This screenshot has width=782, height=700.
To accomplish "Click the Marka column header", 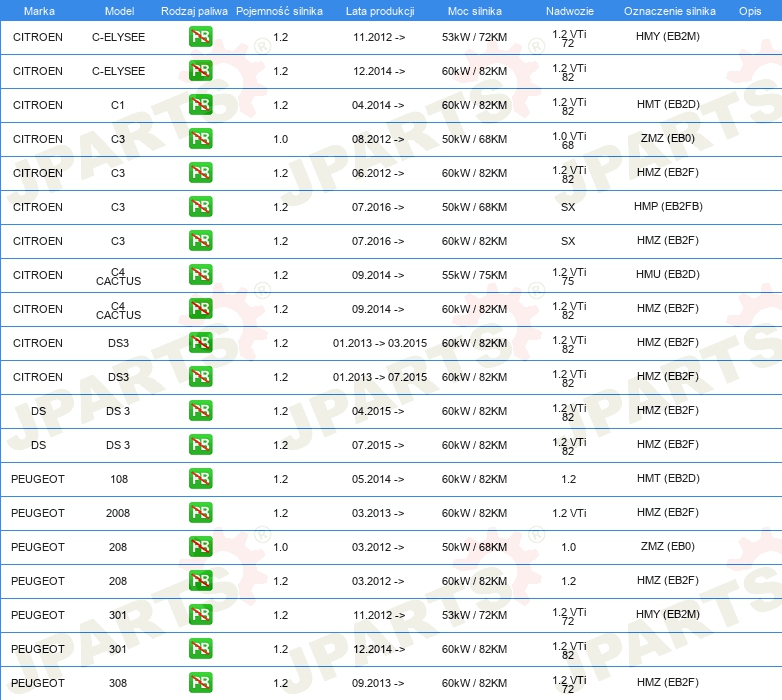I will [x=39, y=11].
